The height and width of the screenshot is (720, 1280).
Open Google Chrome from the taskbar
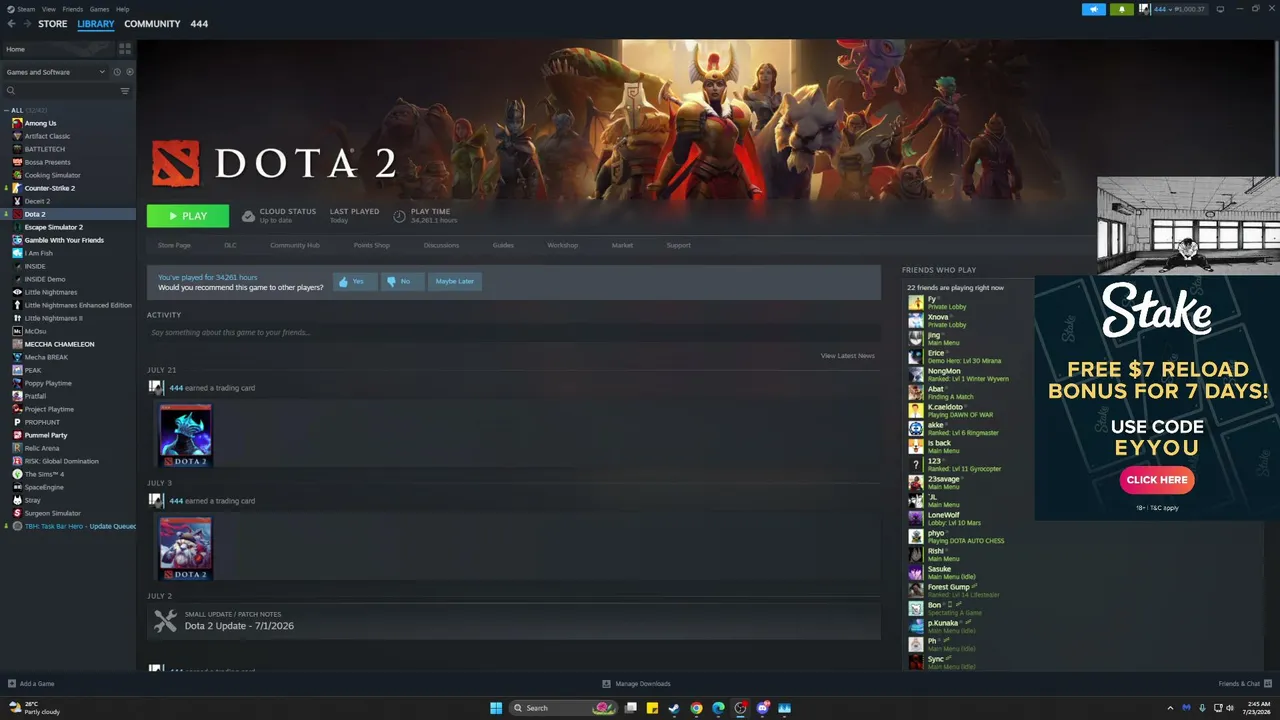pos(696,708)
